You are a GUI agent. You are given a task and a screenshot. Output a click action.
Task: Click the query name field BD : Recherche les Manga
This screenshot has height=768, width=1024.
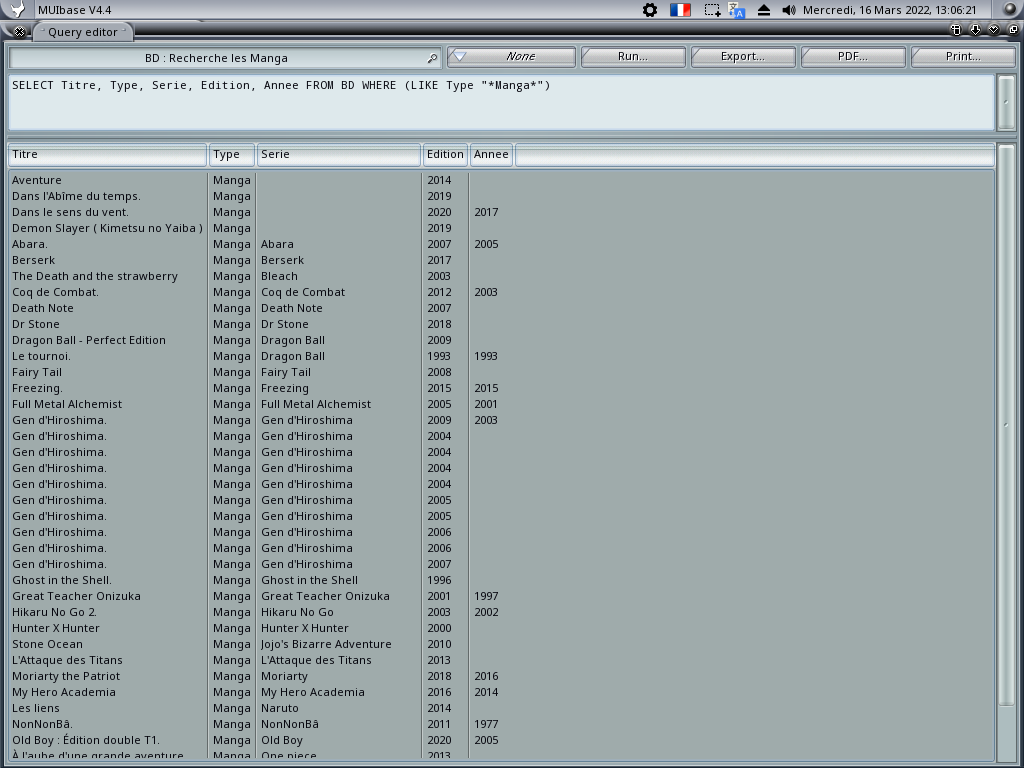(x=225, y=57)
